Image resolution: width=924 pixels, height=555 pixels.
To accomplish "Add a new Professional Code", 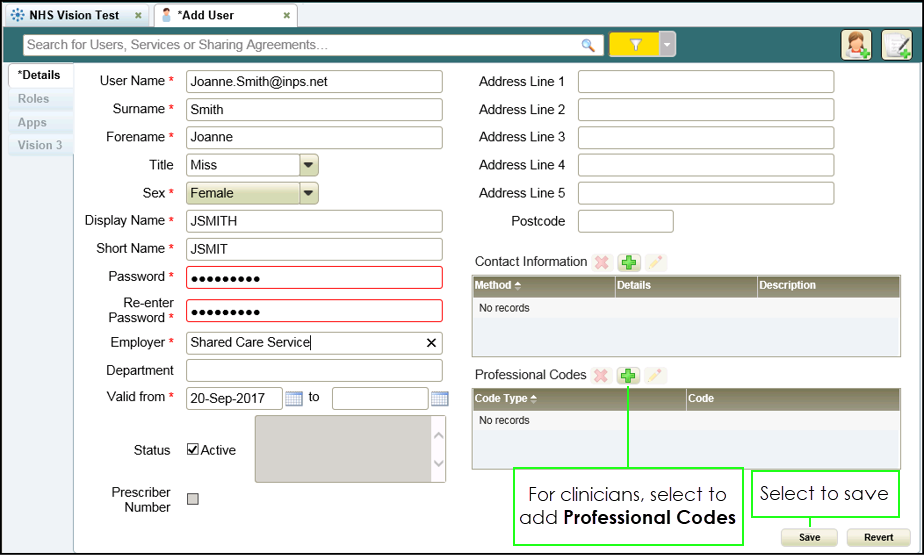I will pos(628,376).
